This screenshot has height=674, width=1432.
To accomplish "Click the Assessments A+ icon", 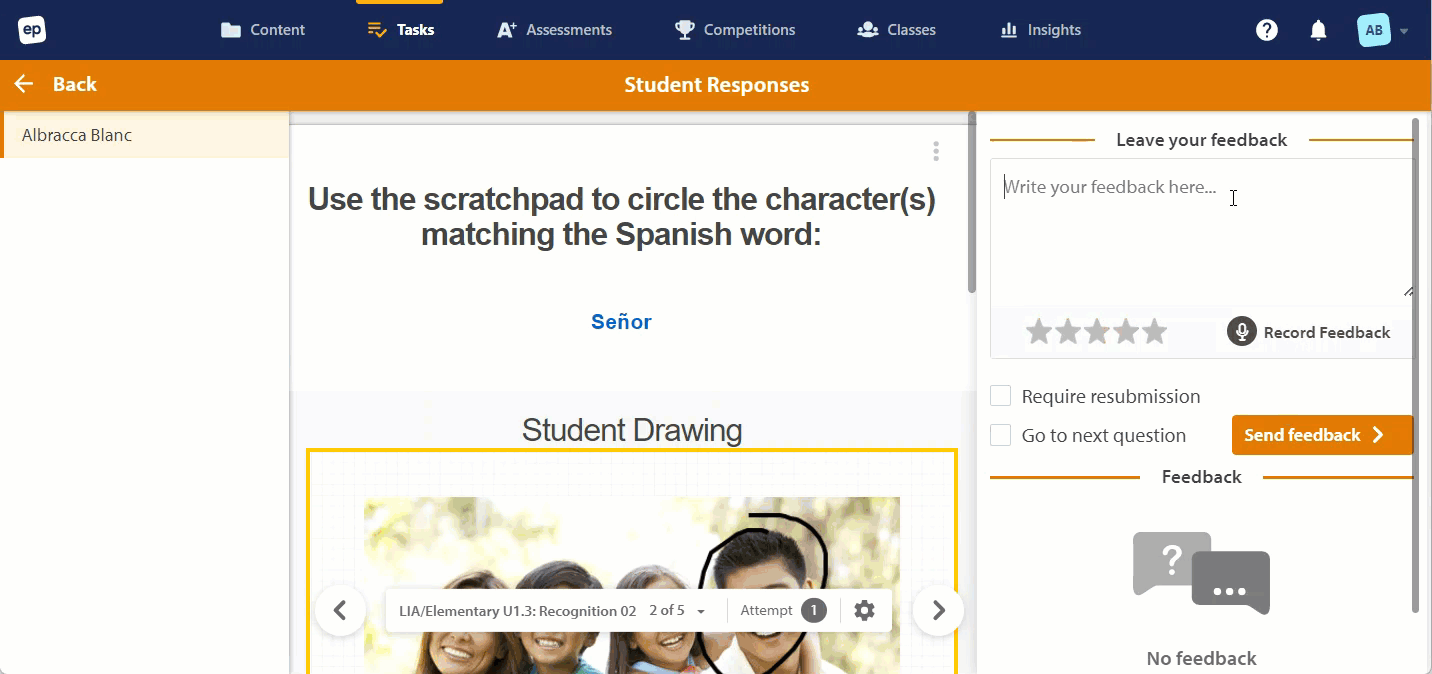I will coord(507,30).
